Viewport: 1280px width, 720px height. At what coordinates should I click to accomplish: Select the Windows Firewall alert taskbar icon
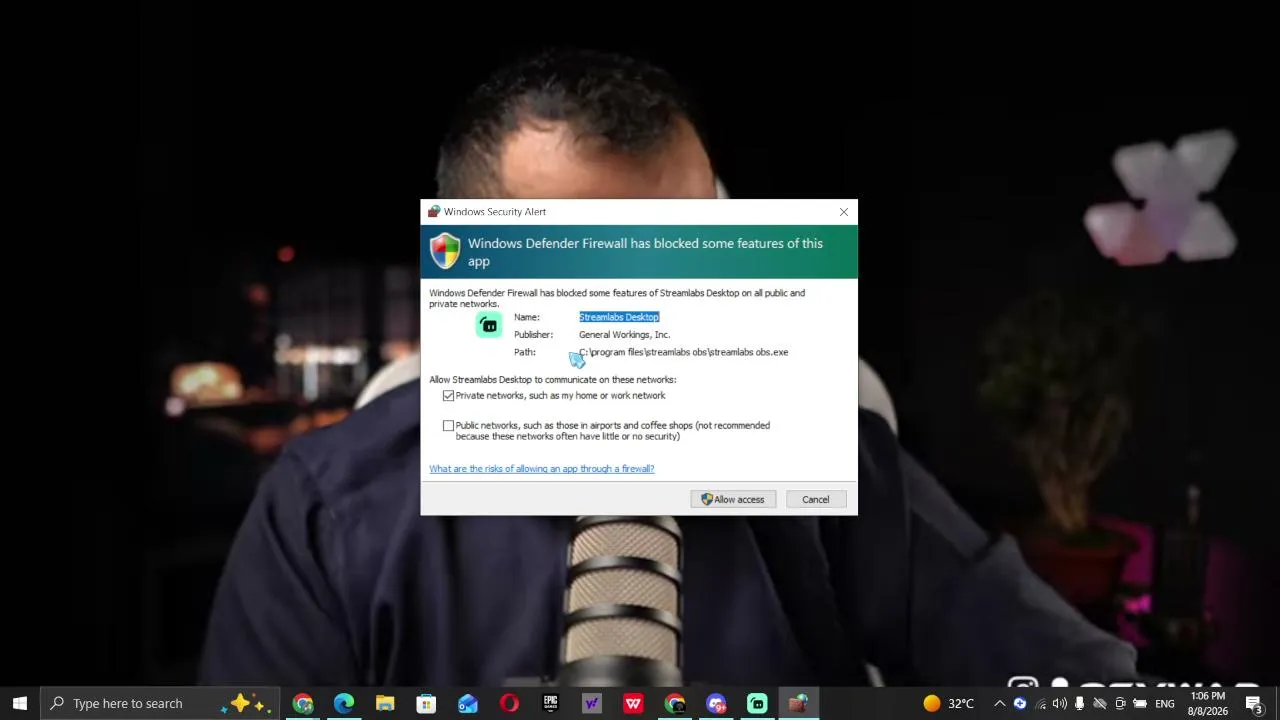(798, 703)
